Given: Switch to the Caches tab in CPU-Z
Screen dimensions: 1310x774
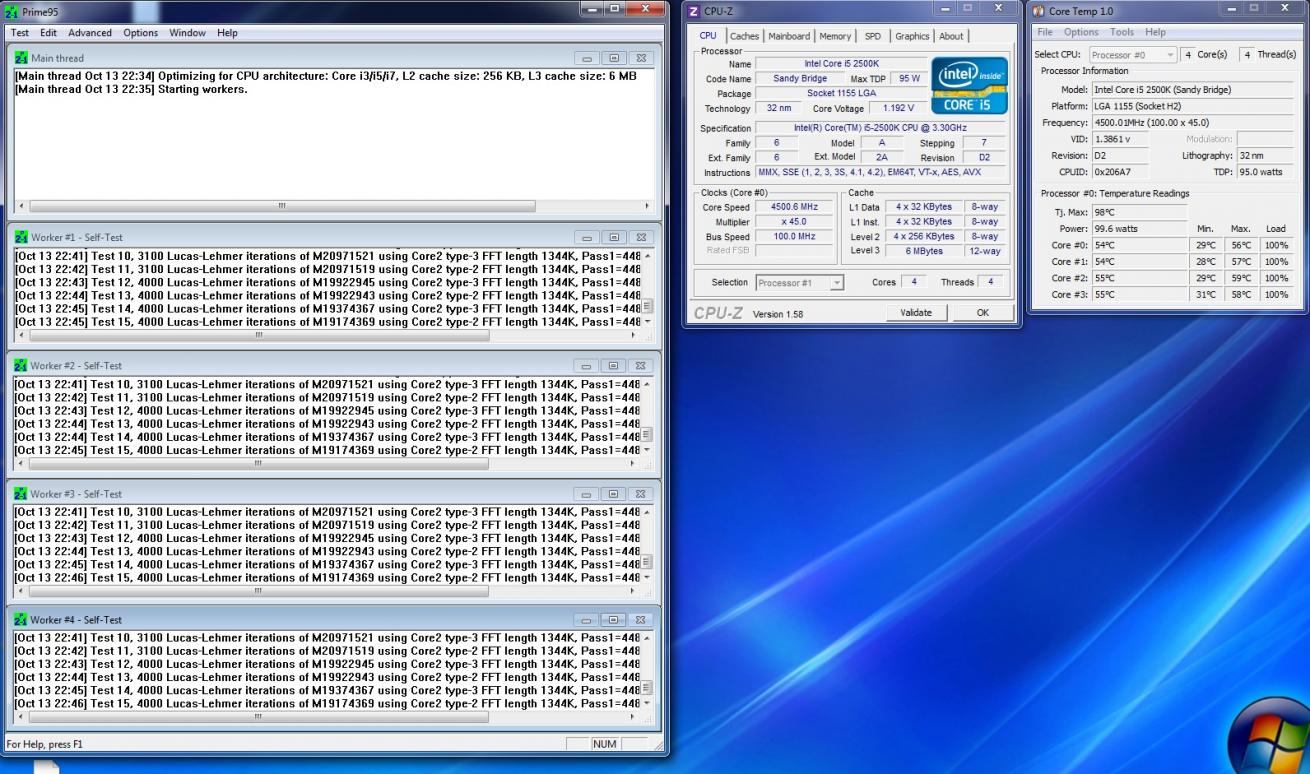Looking at the screenshot, I should tap(745, 36).
